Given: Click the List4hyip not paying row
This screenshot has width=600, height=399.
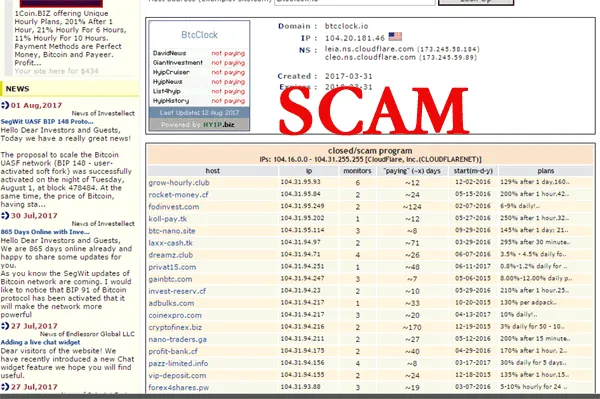Looking at the screenshot, I should tap(199, 91).
